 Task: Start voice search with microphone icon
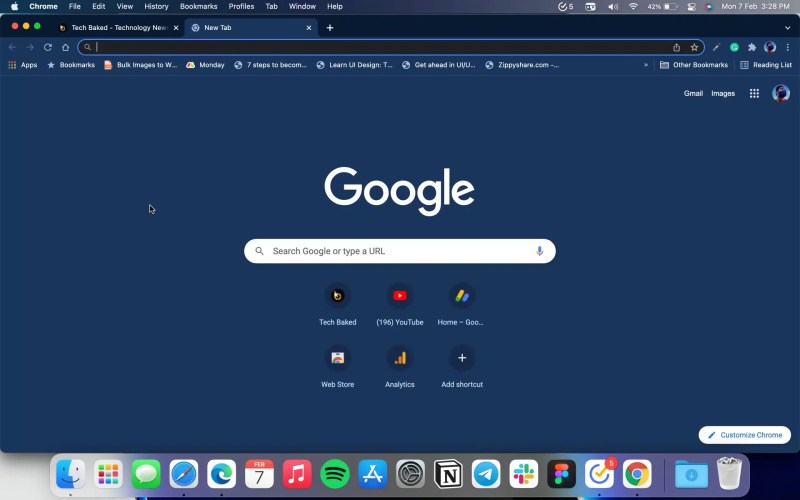pos(539,251)
